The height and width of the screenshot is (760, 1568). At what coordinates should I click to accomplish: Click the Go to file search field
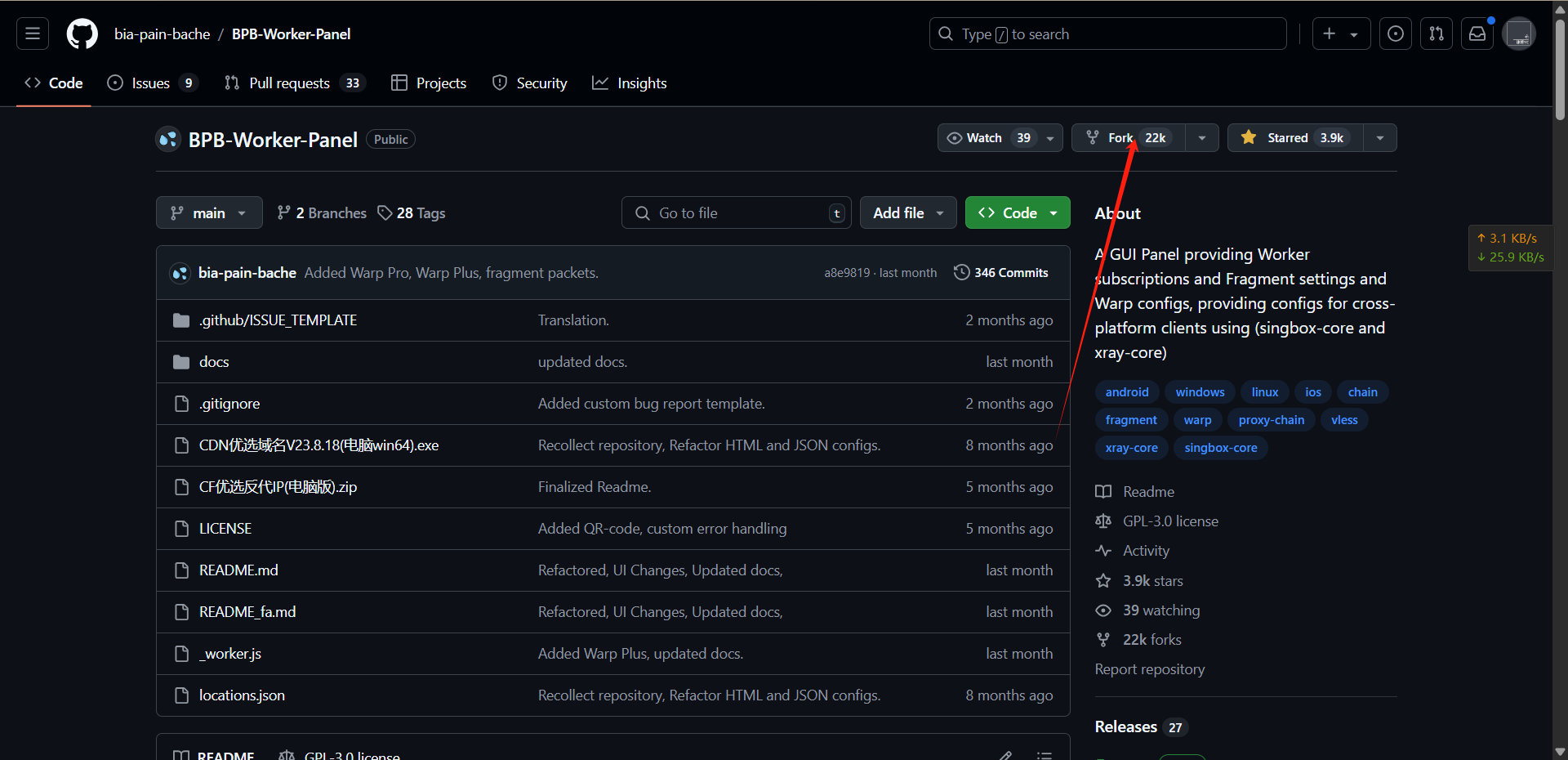pos(737,212)
